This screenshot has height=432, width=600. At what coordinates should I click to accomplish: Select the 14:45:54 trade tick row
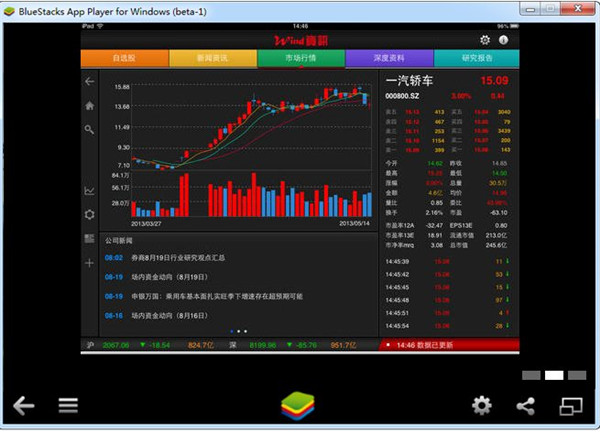point(448,326)
